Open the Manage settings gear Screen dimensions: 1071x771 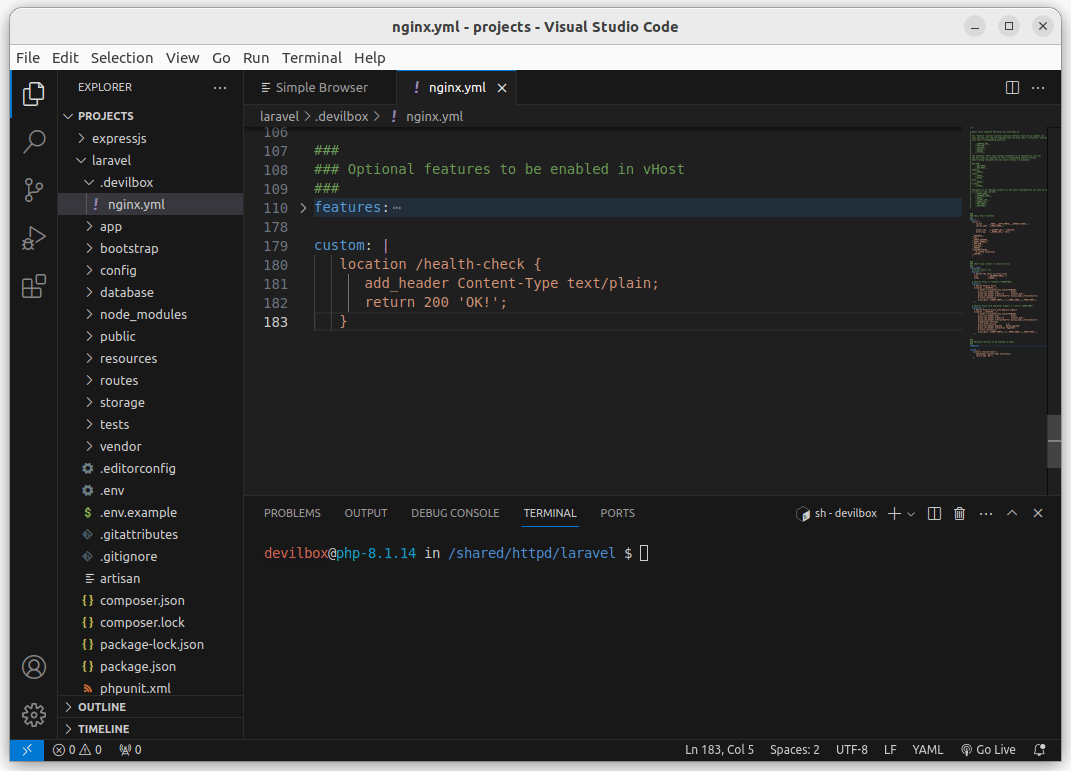tap(34, 714)
